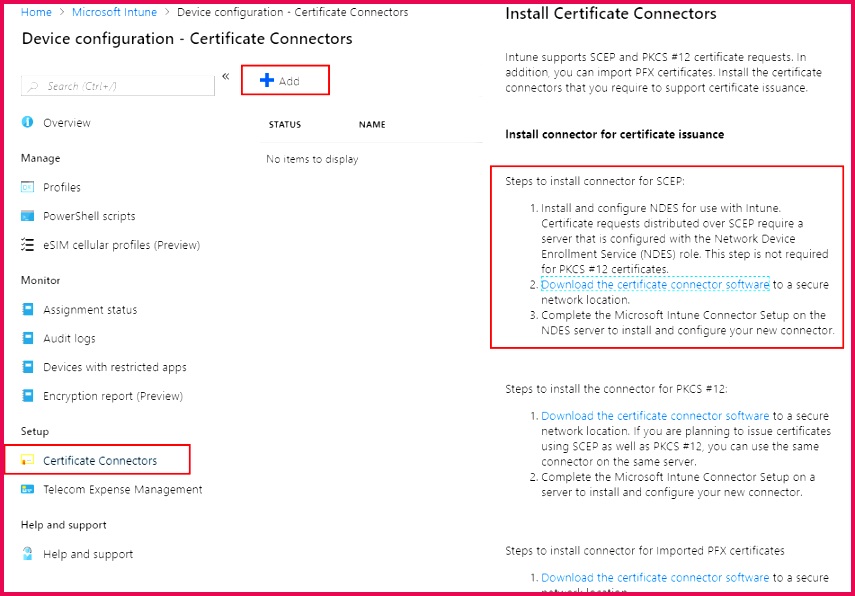Open Devices with restricted apps
Viewport: 855px width, 596px height.
tap(115, 367)
